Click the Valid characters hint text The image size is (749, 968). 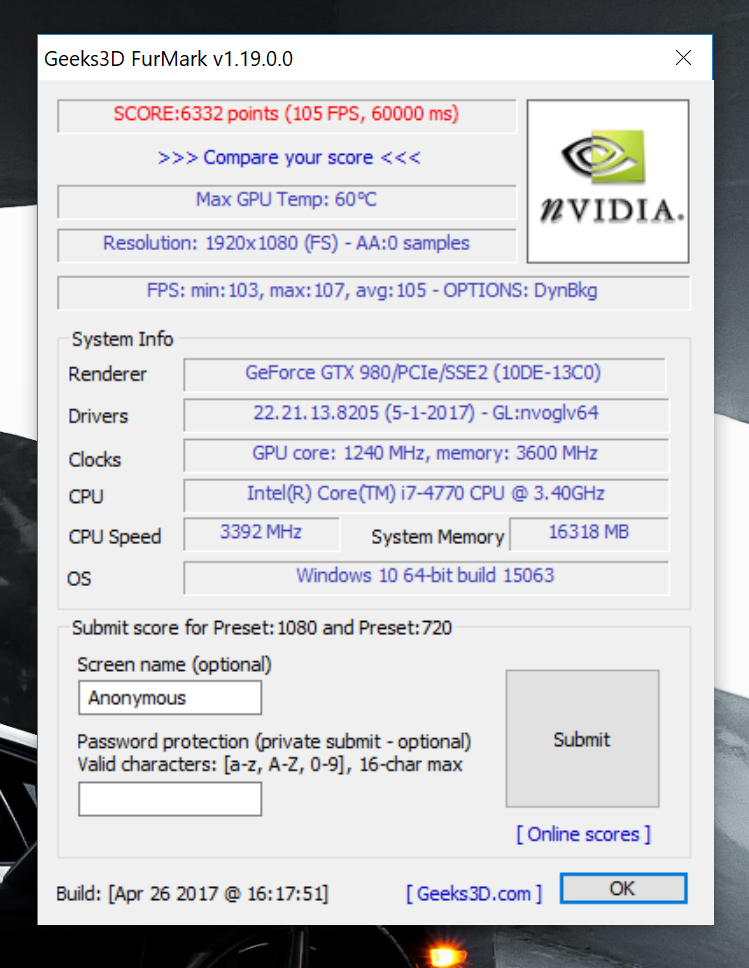(x=270, y=764)
